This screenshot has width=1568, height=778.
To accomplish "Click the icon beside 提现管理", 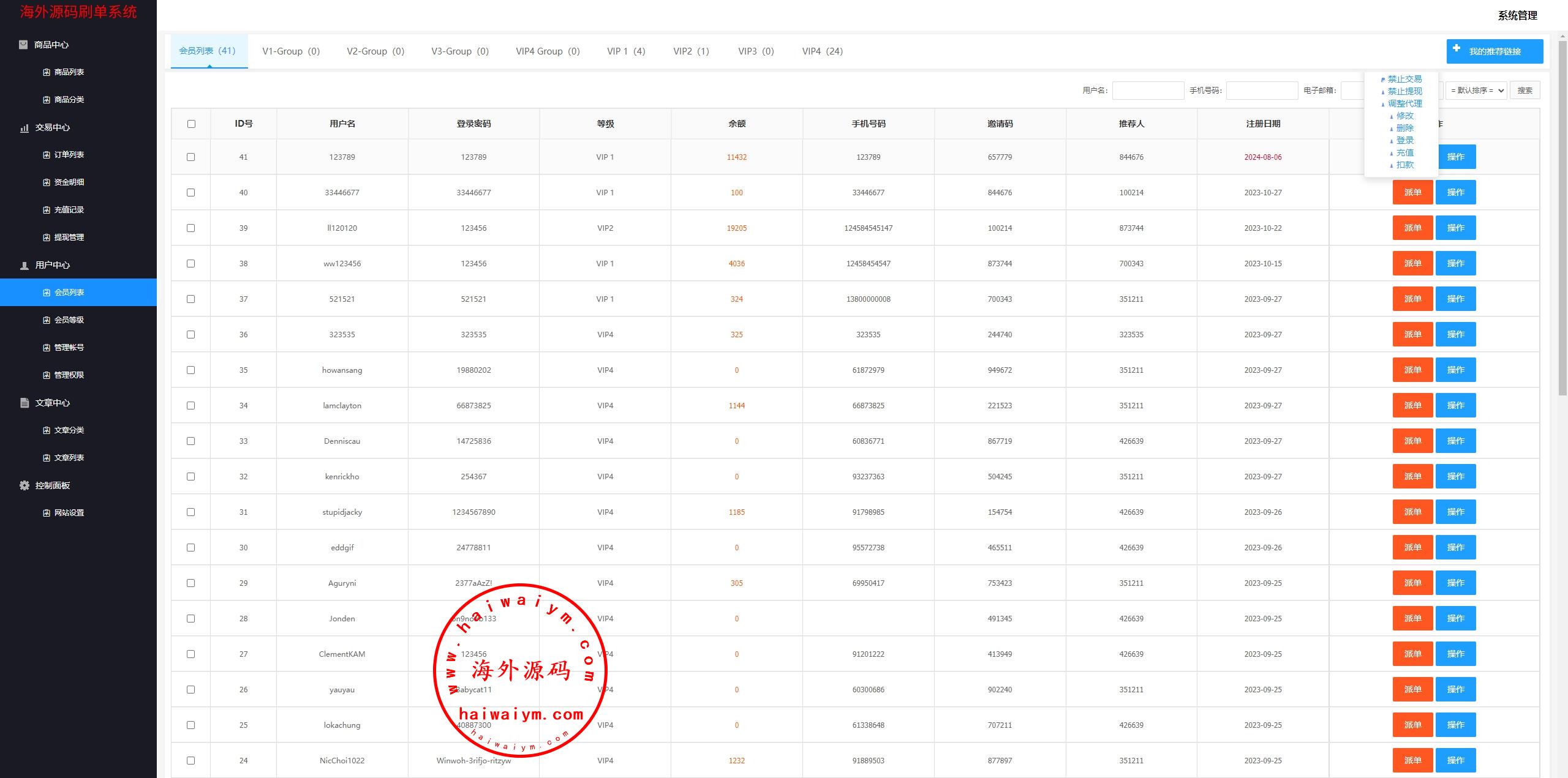I will click(x=47, y=238).
